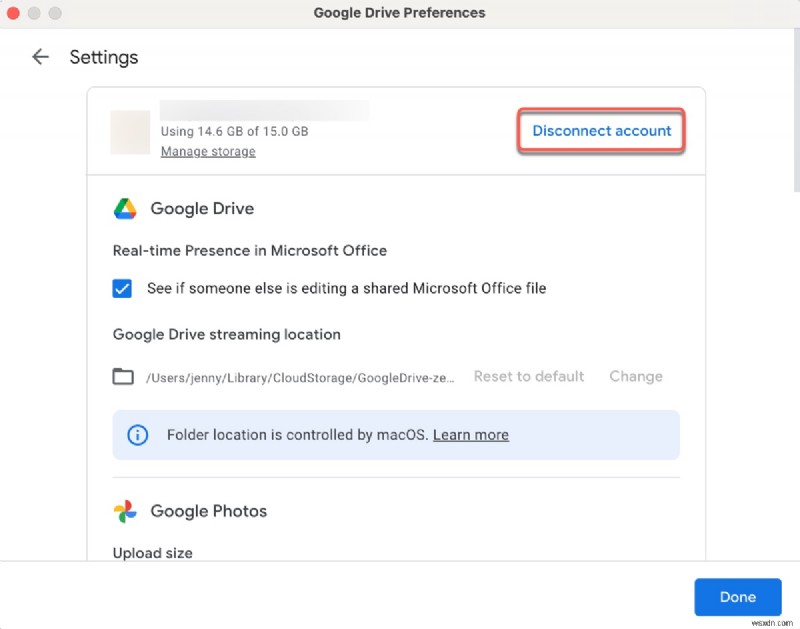Click the blurred account profile picture
Screen dimensions: 800x629
point(131,132)
